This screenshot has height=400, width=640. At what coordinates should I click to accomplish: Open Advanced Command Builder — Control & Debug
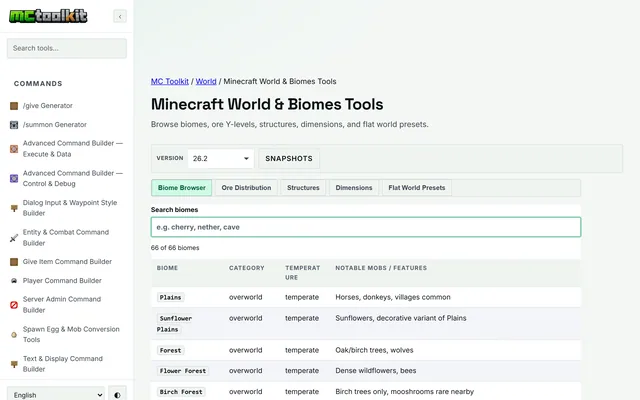tap(73, 178)
